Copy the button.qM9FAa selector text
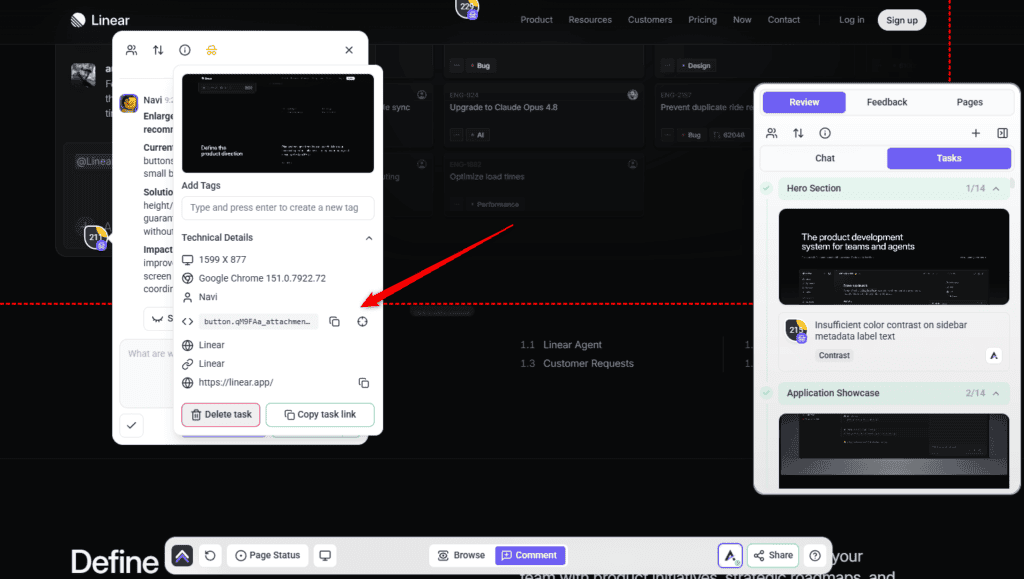The image size is (1024, 579). pos(334,321)
